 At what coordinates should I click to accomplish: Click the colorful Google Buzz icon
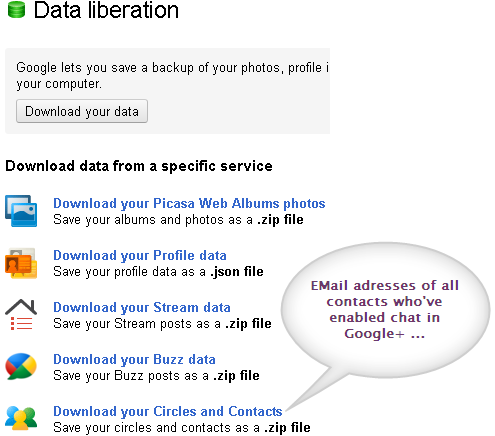[x=21, y=366]
